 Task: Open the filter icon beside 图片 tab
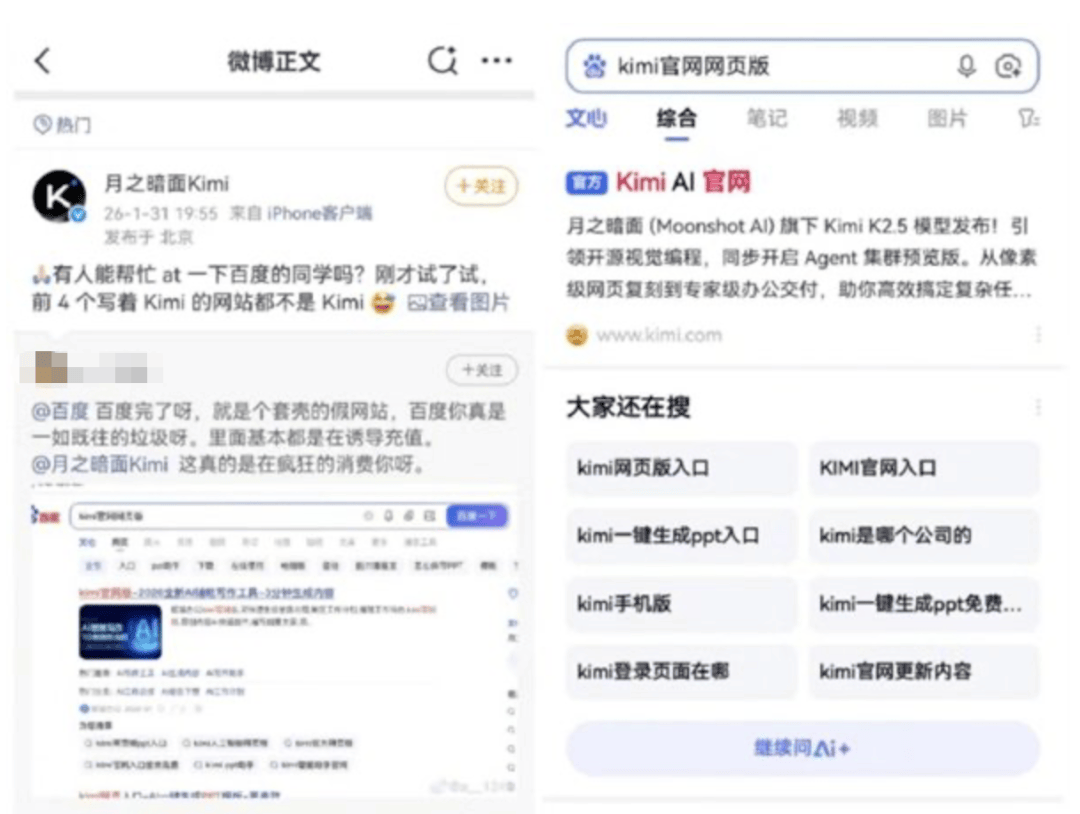point(1028,118)
